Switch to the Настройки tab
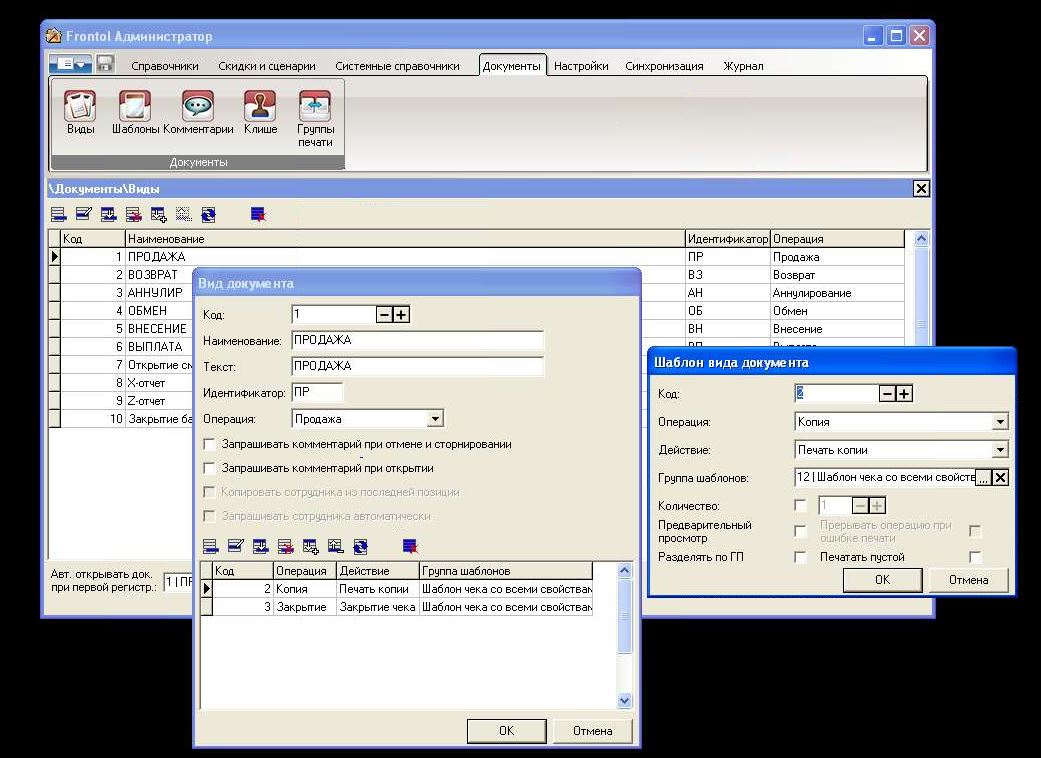 [581, 66]
